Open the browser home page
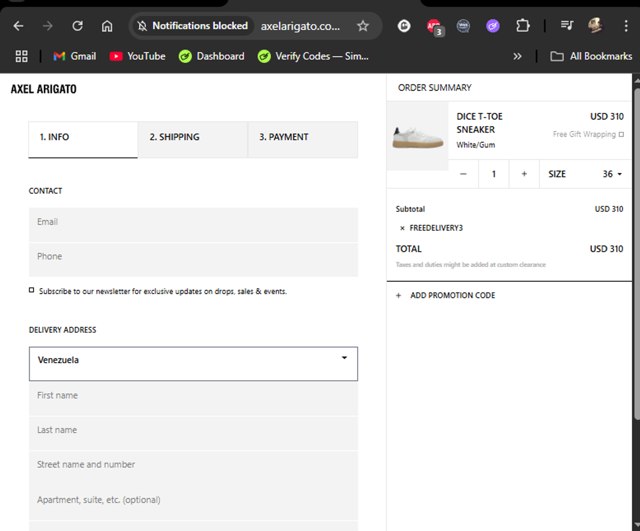Screen dimensions: 640x531 coord(107,26)
